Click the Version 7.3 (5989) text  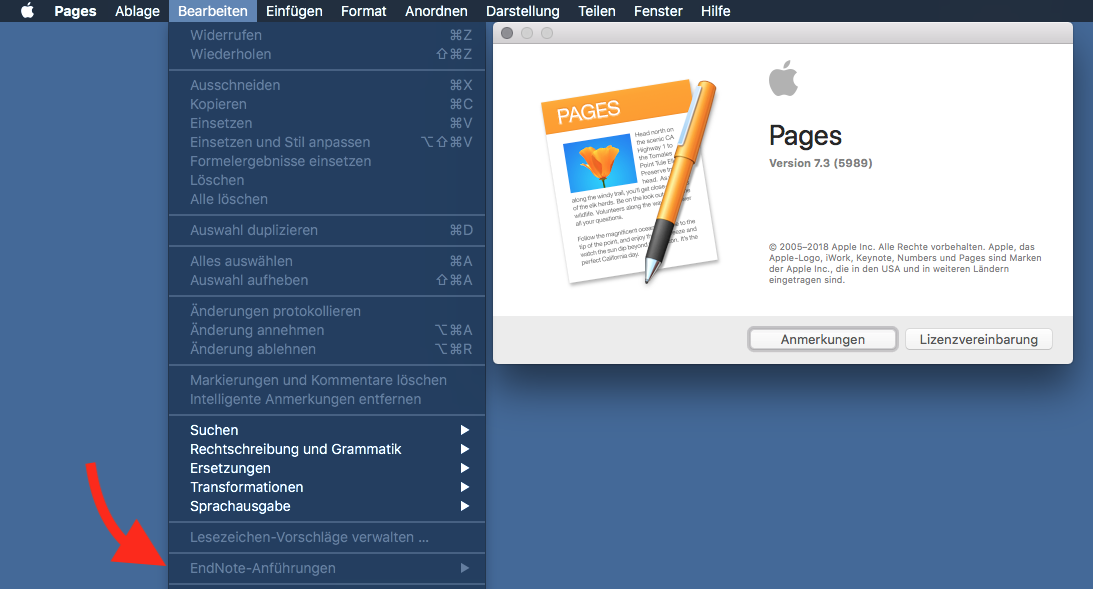(820, 163)
